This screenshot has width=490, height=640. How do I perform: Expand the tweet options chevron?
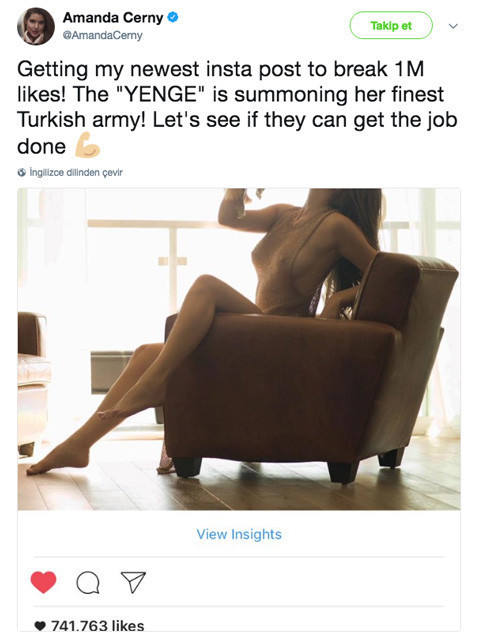click(453, 26)
